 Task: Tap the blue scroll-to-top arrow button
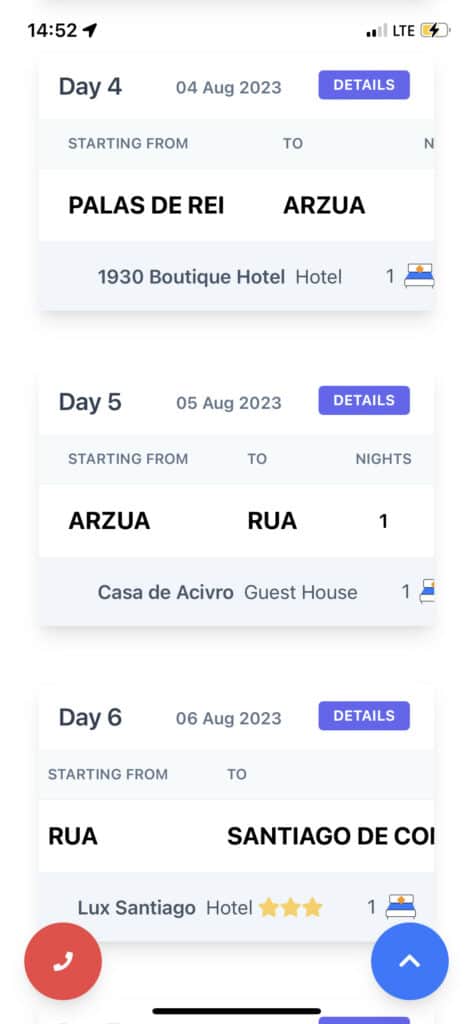coord(410,961)
